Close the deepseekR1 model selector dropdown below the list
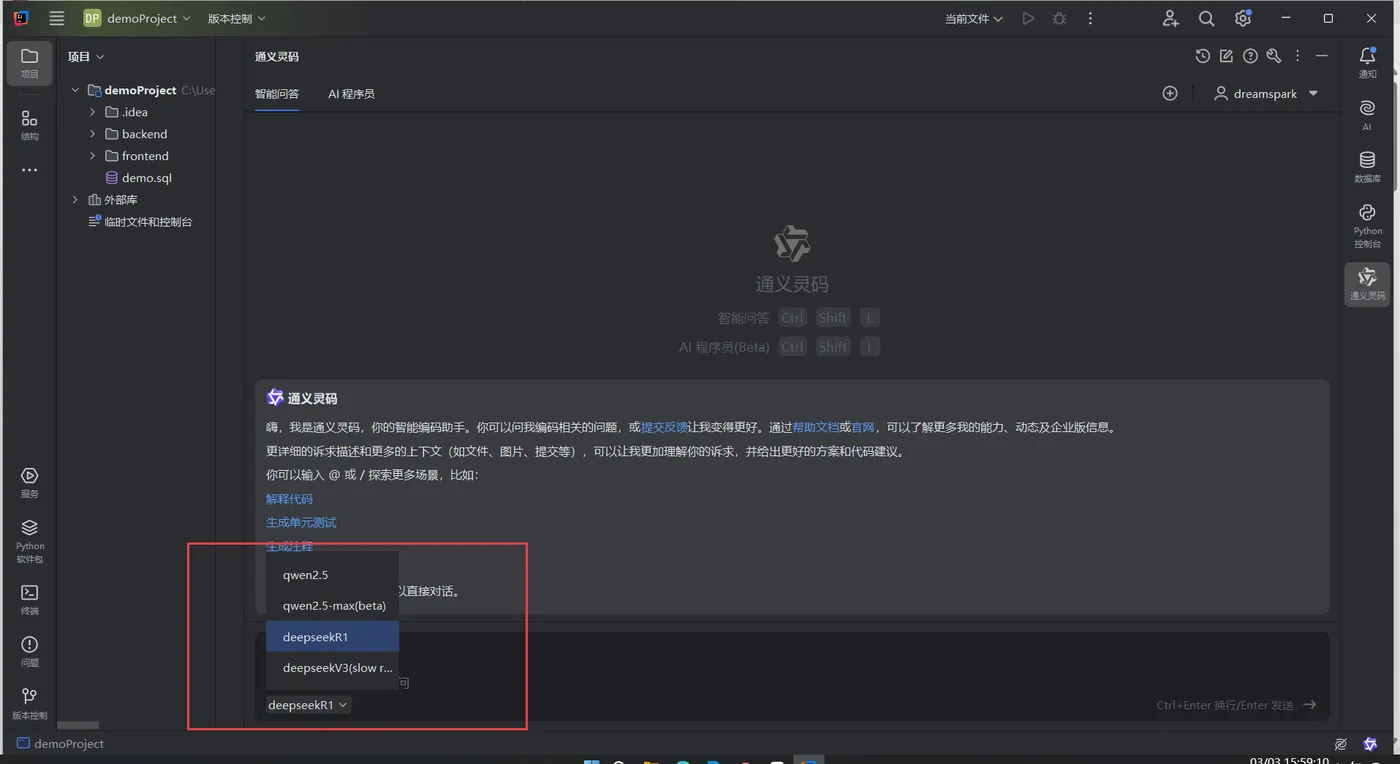This screenshot has width=1400, height=764. (308, 705)
